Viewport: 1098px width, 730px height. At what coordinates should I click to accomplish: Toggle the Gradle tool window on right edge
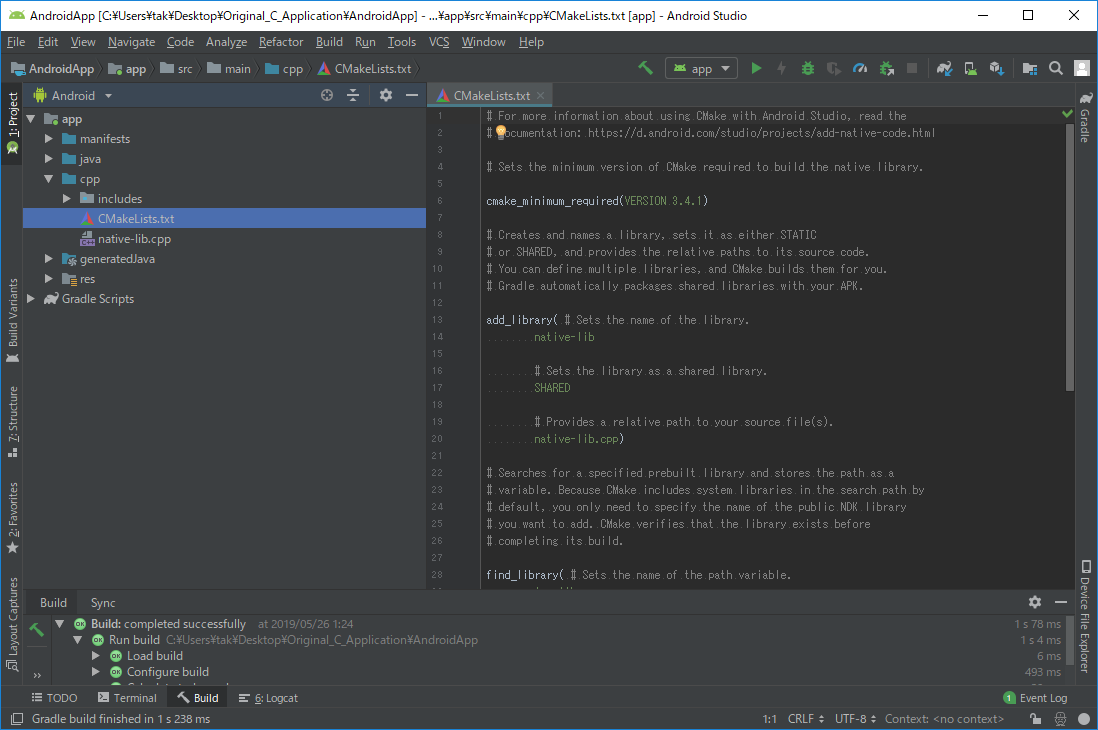pos(1085,117)
